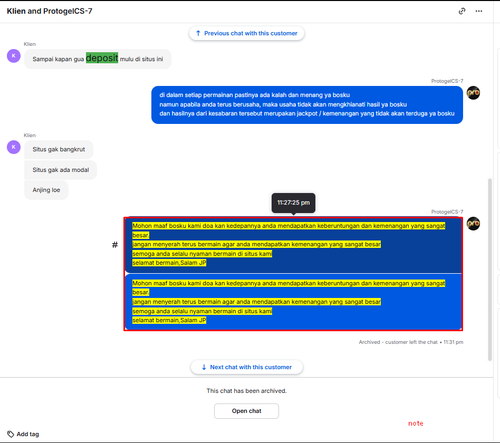Image resolution: width=500 pixels, height=443 pixels.
Task: Click the 'Sampai kapan gua deposit' message bubble
Action: click(98, 59)
